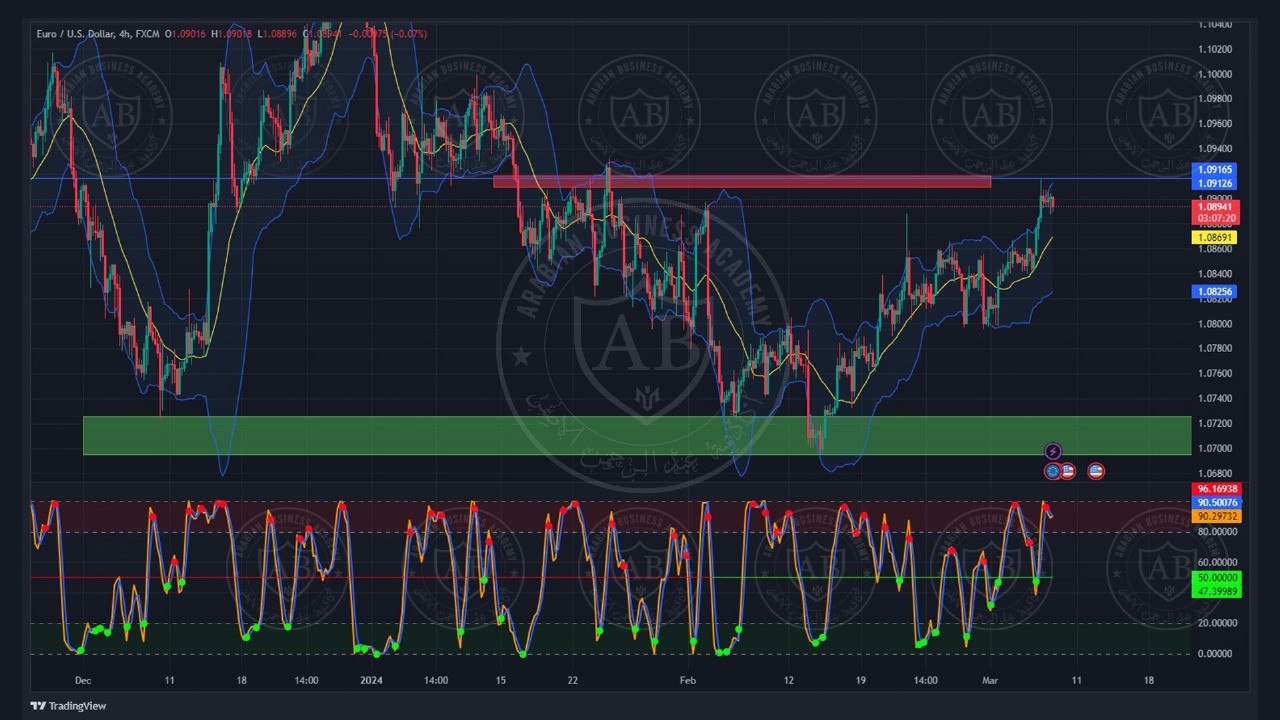Click the 22 date label on time axis
Image resolution: width=1280 pixels, height=720 pixels.
tap(572, 681)
